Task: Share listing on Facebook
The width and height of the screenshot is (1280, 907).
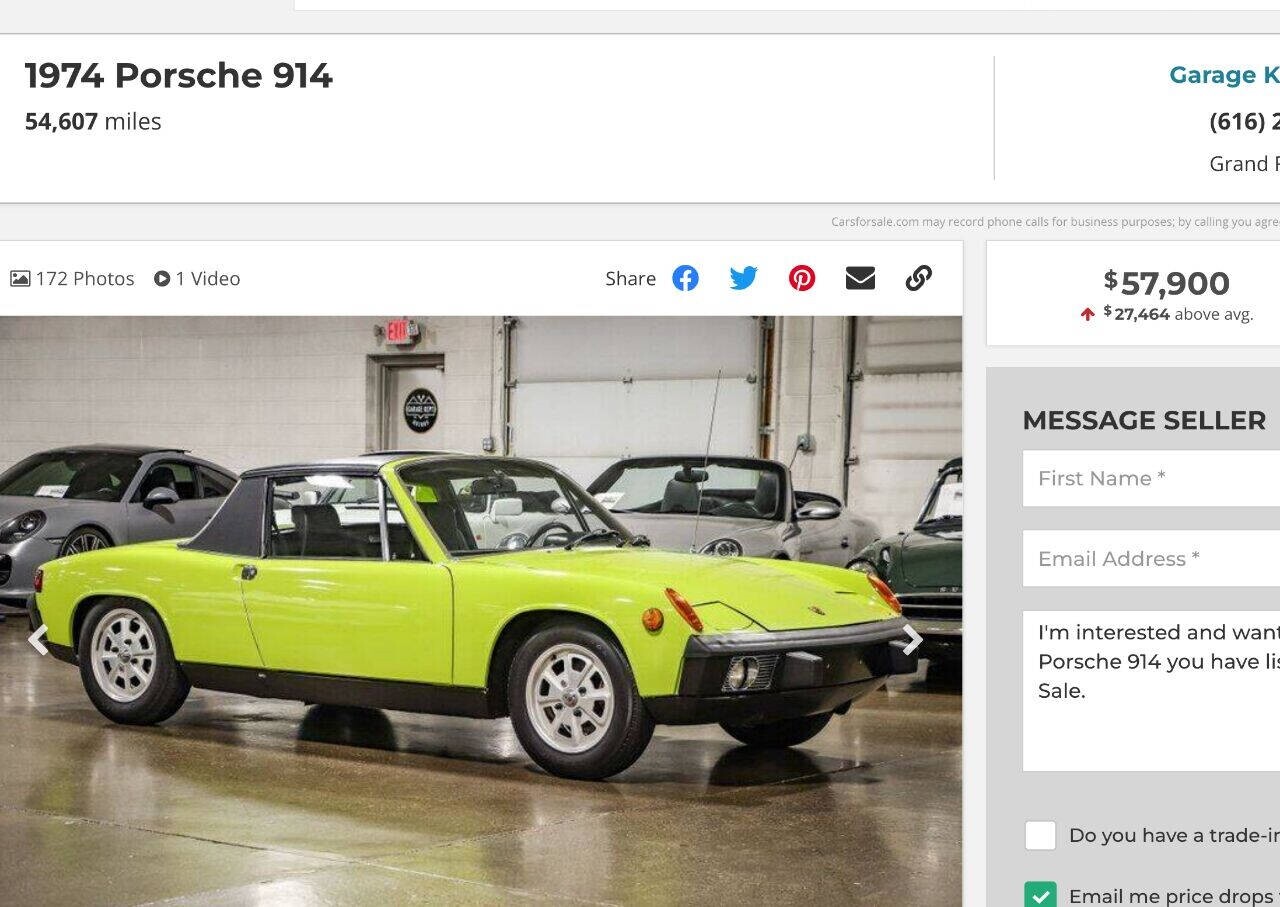Action: click(x=685, y=278)
